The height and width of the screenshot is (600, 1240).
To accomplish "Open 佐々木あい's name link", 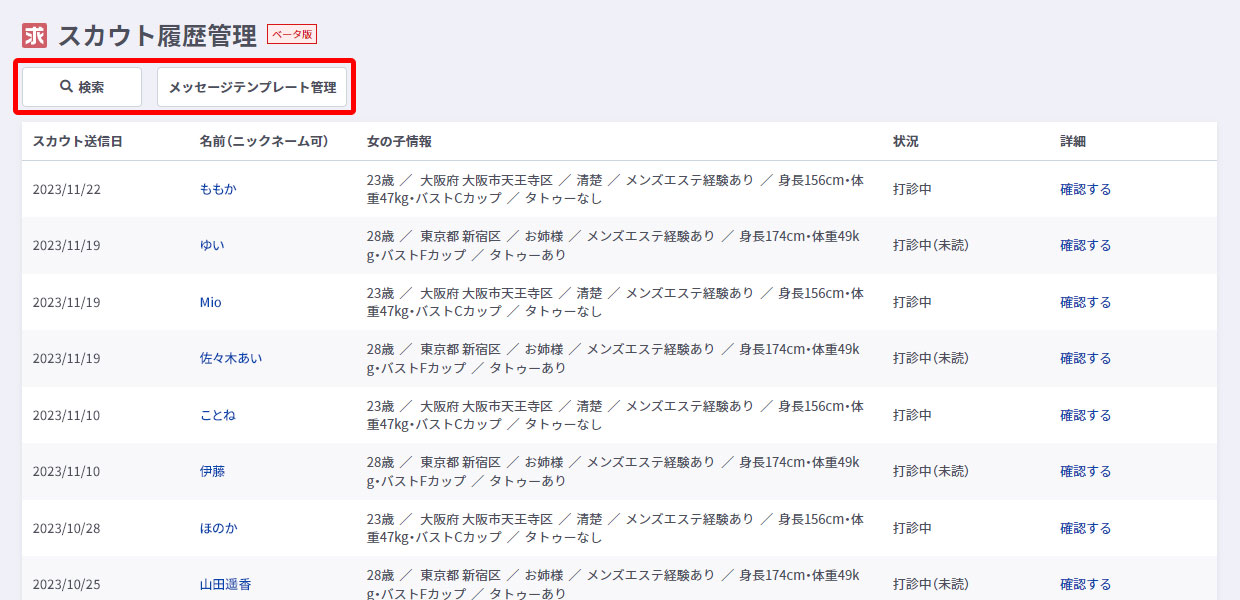I will [231, 358].
